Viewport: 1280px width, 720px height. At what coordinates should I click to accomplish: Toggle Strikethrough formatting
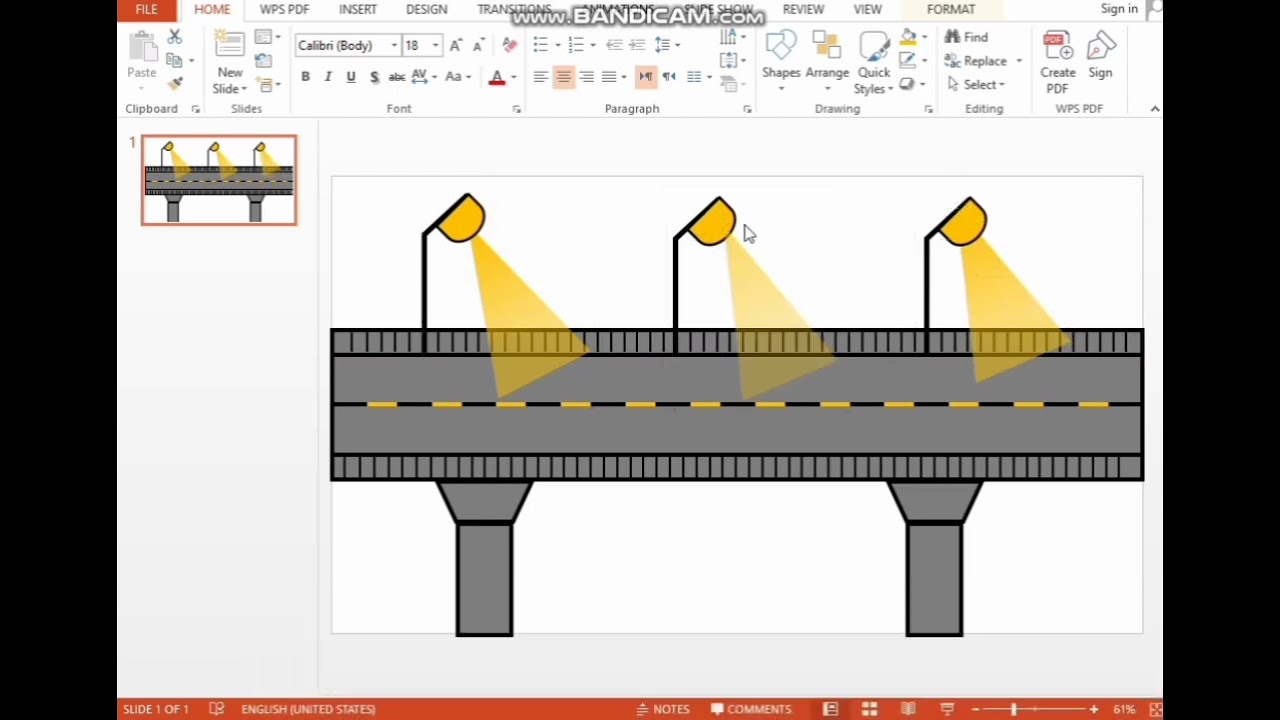pyautogui.click(x=397, y=77)
